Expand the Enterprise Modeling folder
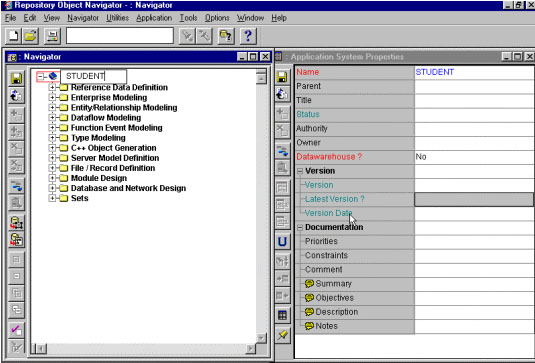 click(52, 98)
